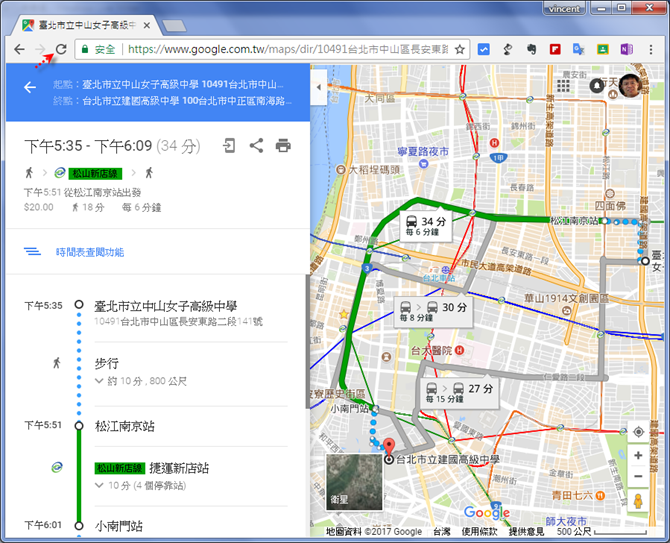Zoom out with the minus button
Image resolution: width=670 pixels, height=543 pixels.
point(638,476)
